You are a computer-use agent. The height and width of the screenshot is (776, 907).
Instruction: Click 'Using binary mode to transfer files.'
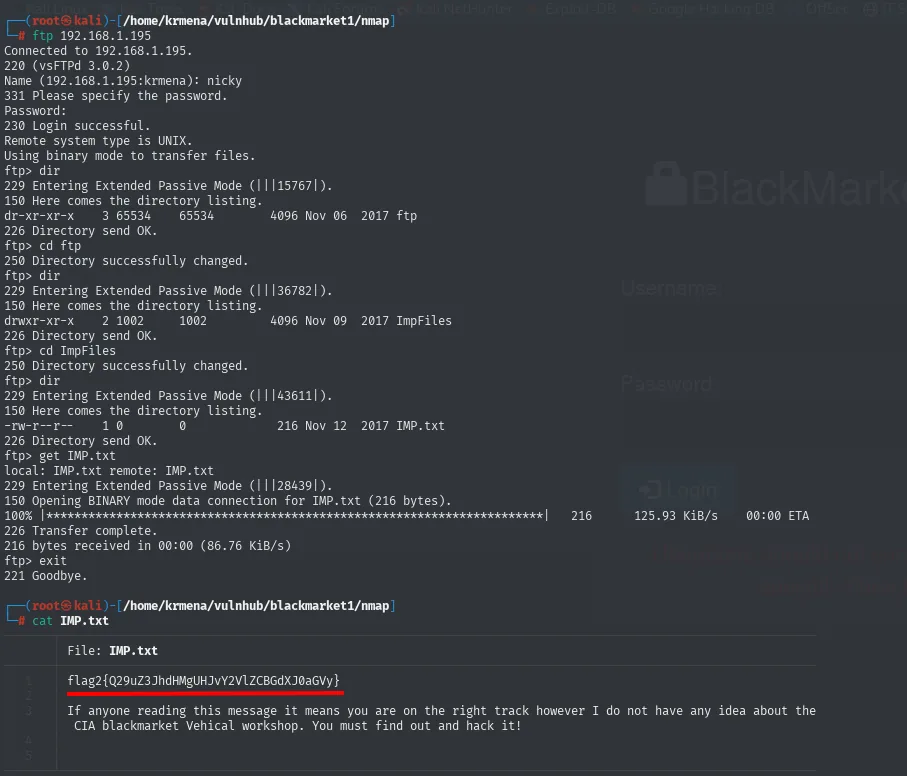coord(130,156)
